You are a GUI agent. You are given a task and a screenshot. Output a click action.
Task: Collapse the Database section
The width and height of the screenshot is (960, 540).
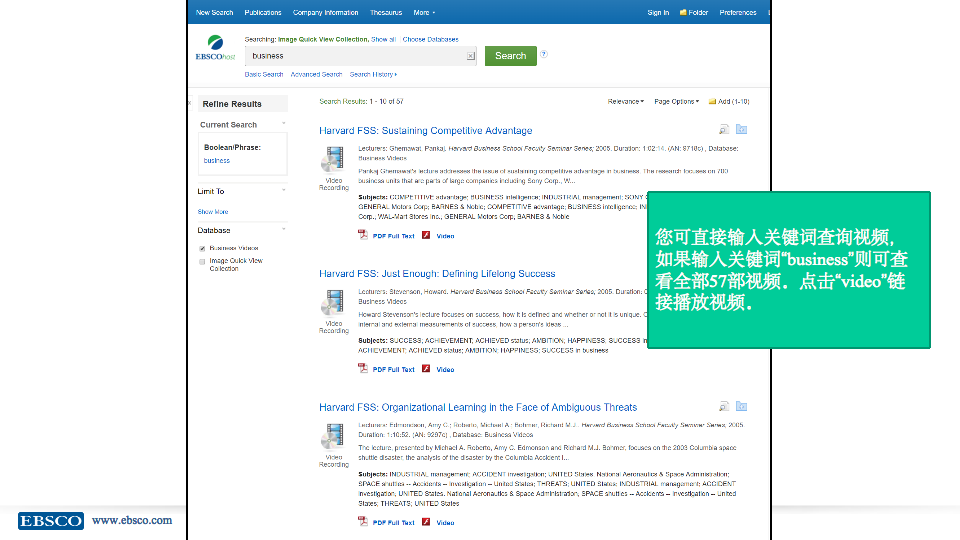coord(283,230)
